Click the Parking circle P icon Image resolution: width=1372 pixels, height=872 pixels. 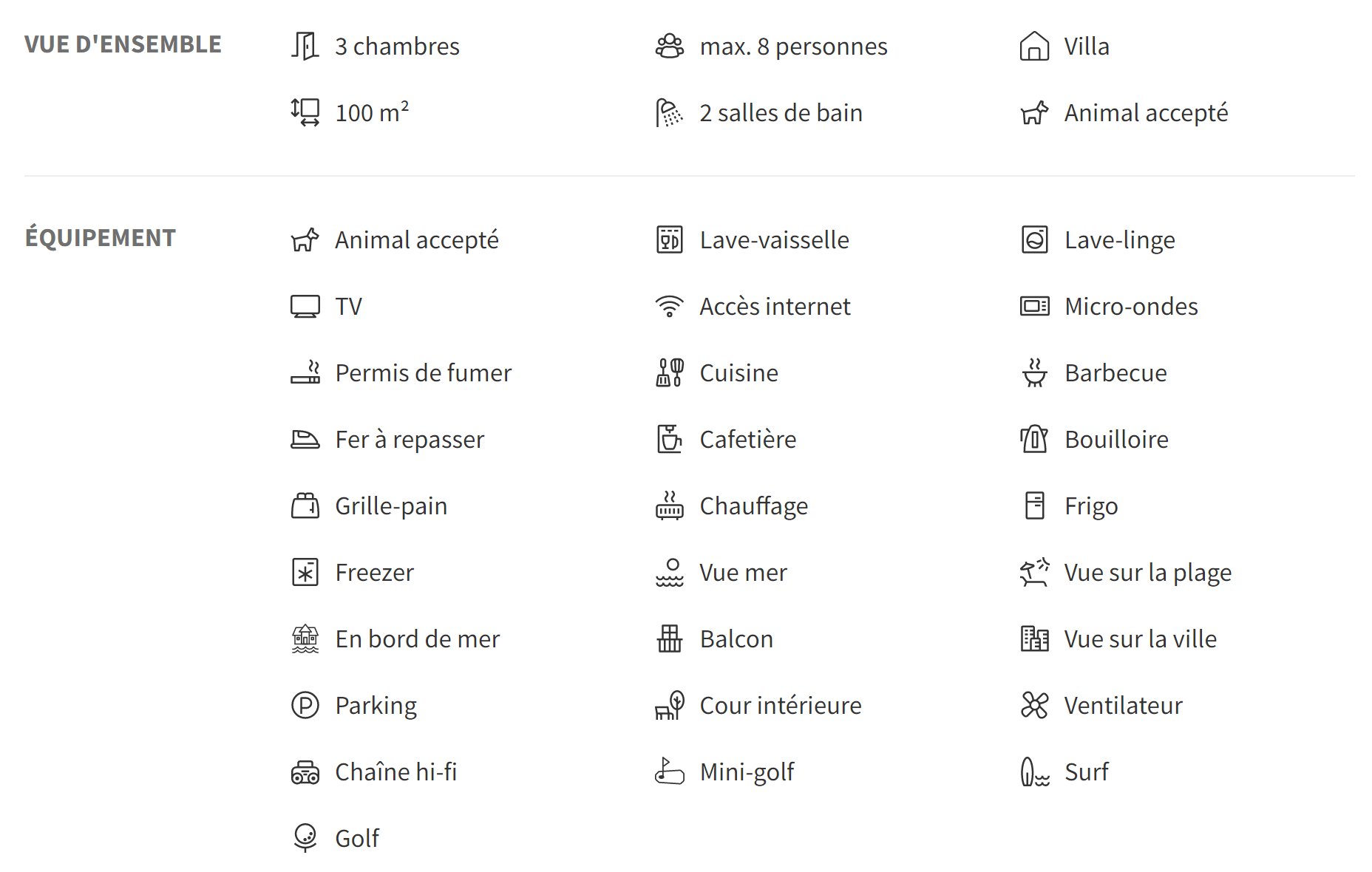[x=305, y=705]
